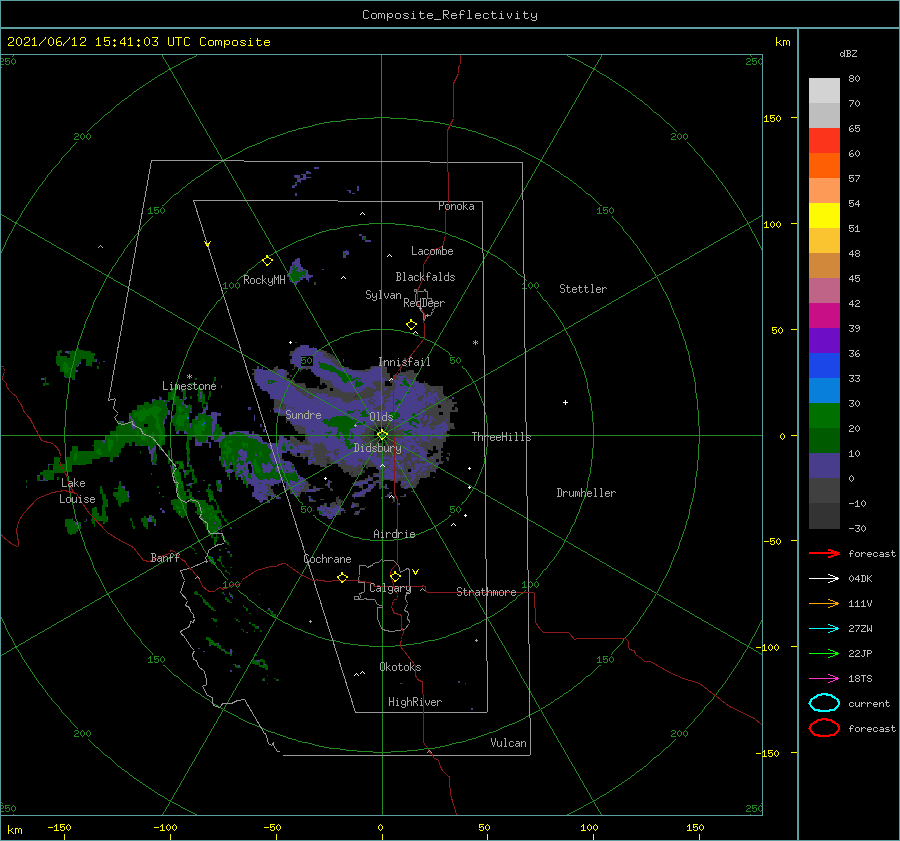900x841 pixels.
Task: Select the light gray 70-80 dBZ swatch
Action: point(824,91)
